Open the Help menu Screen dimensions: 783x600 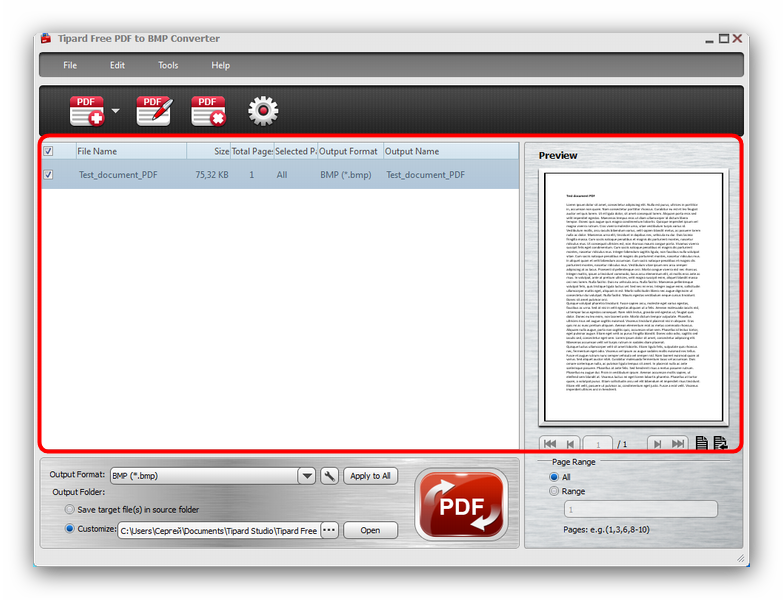(x=220, y=65)
